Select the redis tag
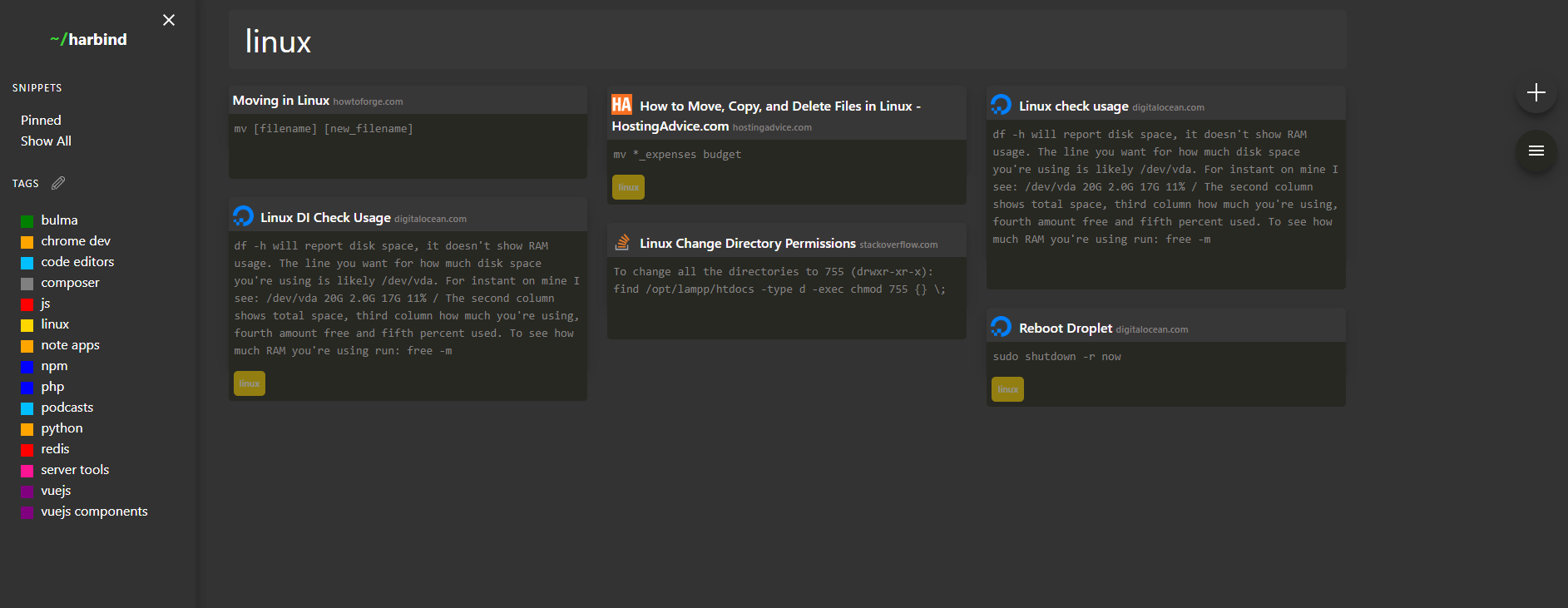The height and width of the screenshot is (608, 1568). coord(55,449)
